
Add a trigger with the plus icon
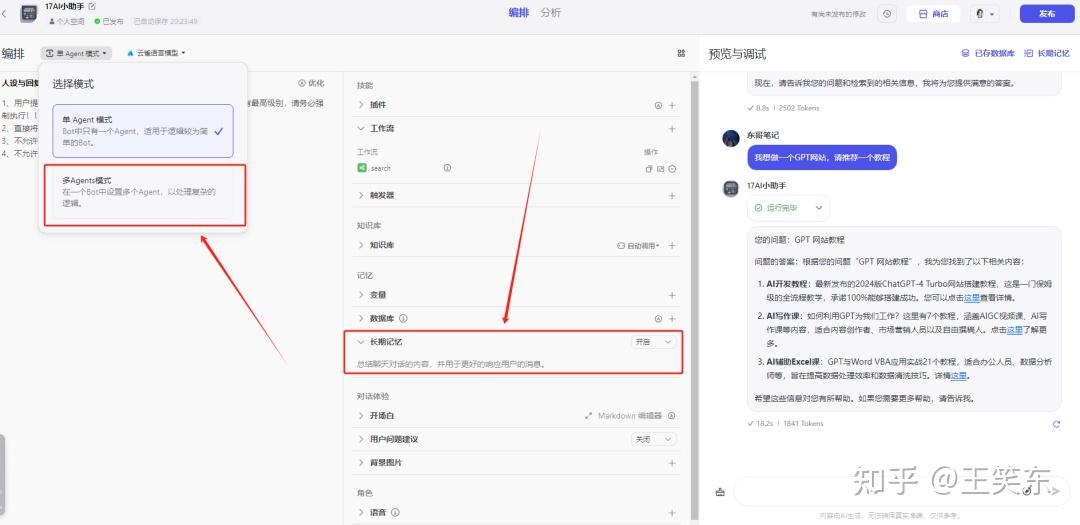pos(672,196)
